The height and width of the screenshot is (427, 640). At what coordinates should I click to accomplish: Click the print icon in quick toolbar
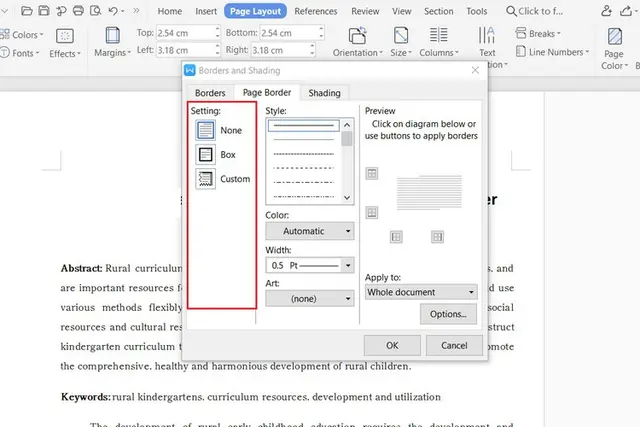(78, 11)
